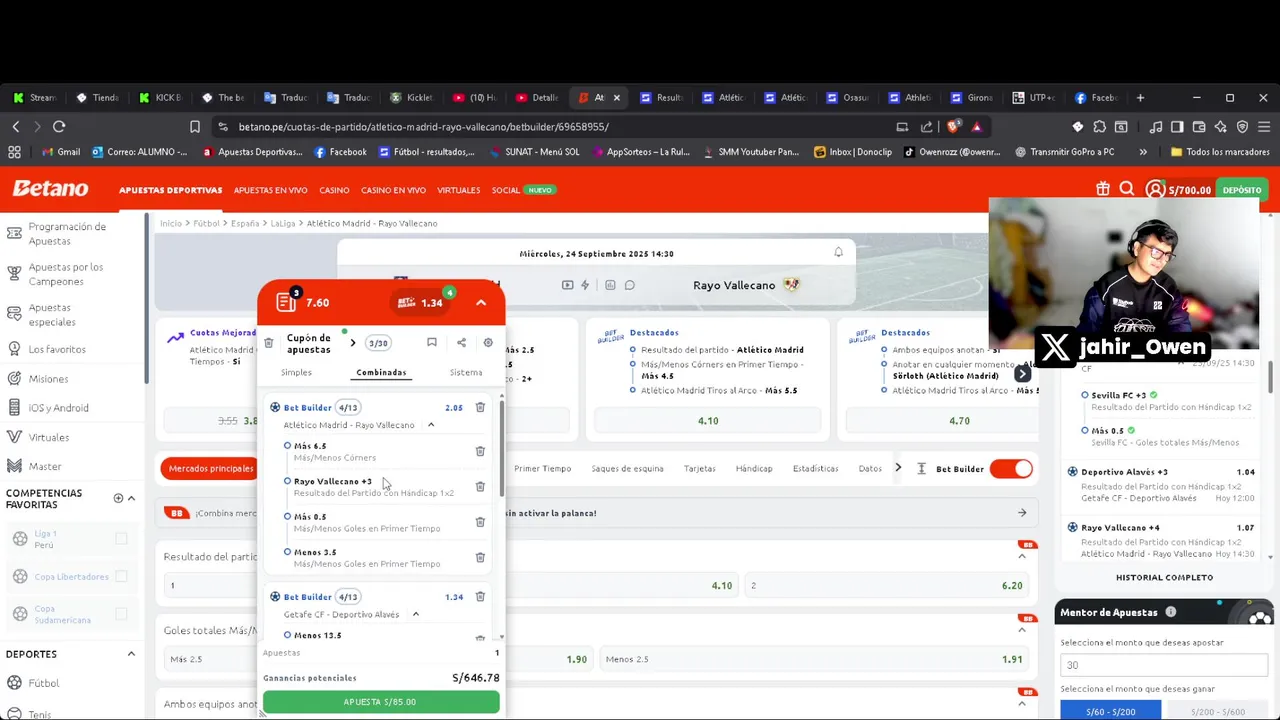Open the Brave shields icon
Viewport: 1280px width, 720px height.
952,126
